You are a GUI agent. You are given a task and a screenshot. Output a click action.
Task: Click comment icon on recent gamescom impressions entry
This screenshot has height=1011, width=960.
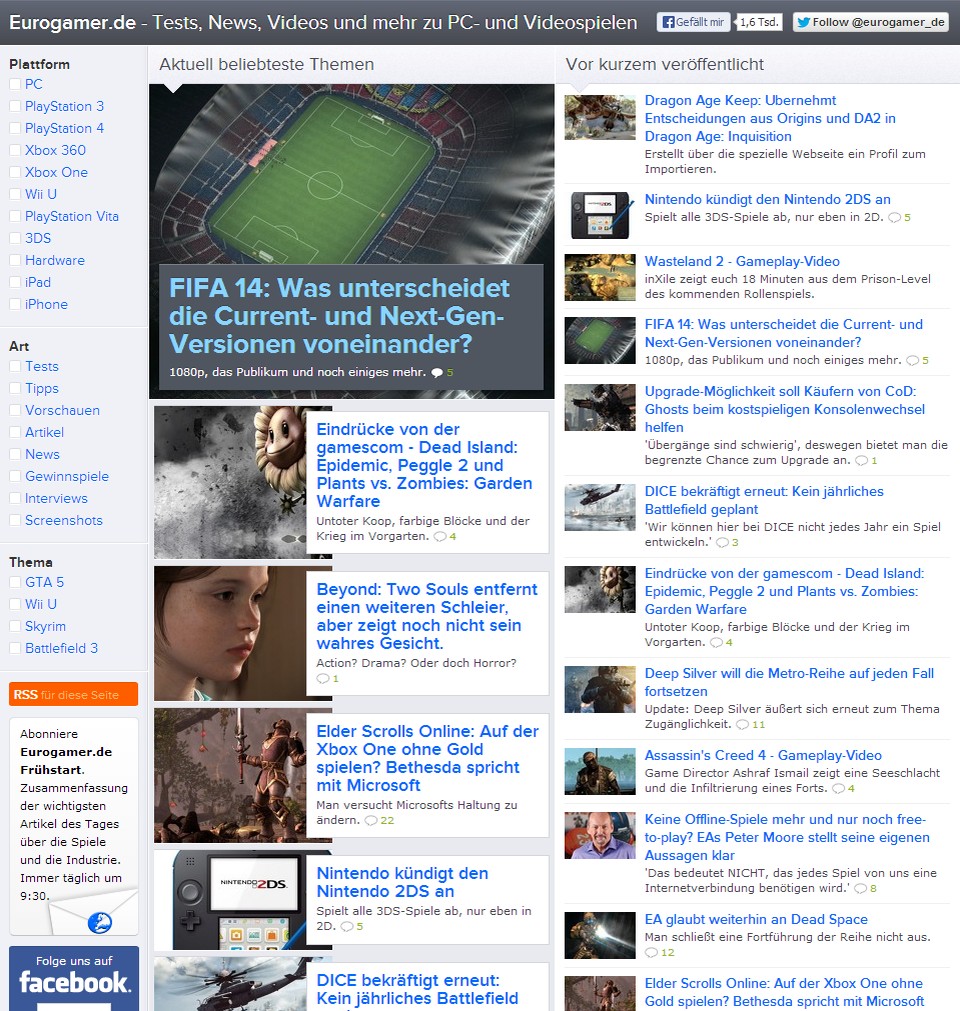click(716, 642)
